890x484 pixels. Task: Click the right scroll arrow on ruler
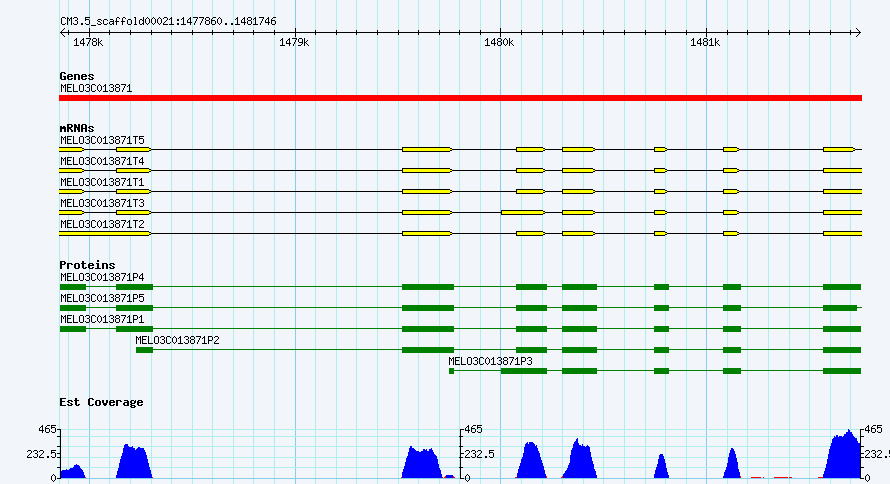pyautogui.click(x=858, y=33)
